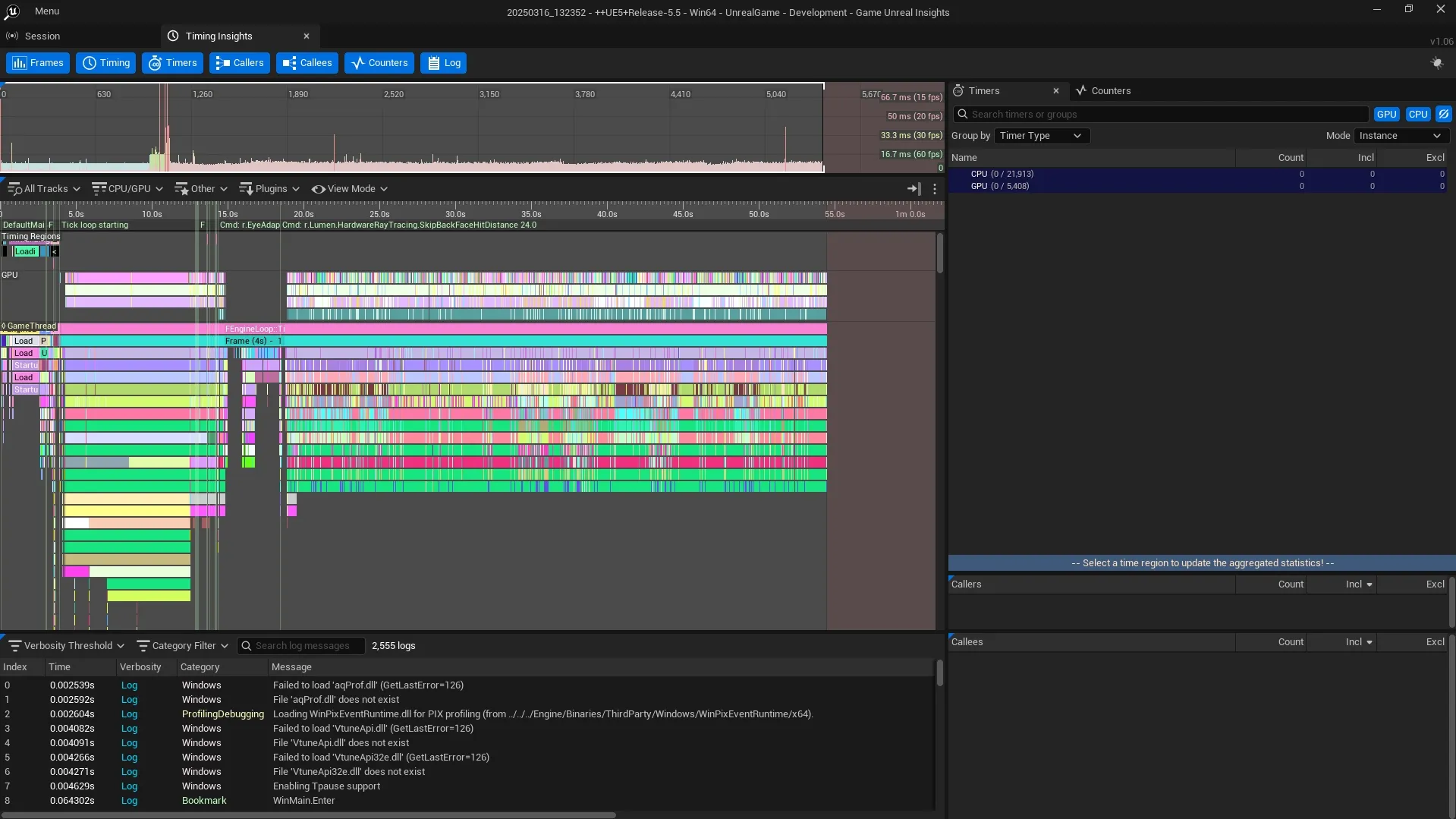The image size is (1456, 819).
Task: Open the Mode Instance combo box
Action: click(1401, 136)
